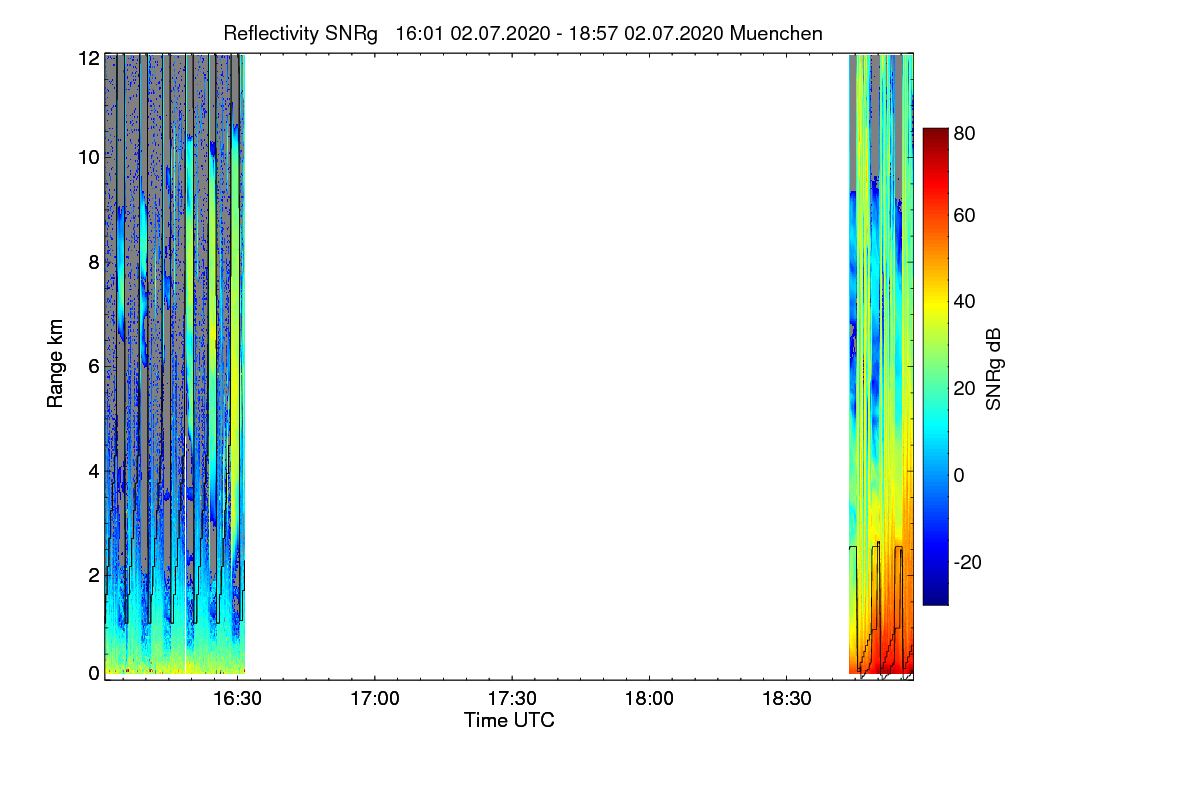Click the 17:30 time tick label
Image resolution: width=1200 pixels, height=800 pixels.
pos(512,697)
